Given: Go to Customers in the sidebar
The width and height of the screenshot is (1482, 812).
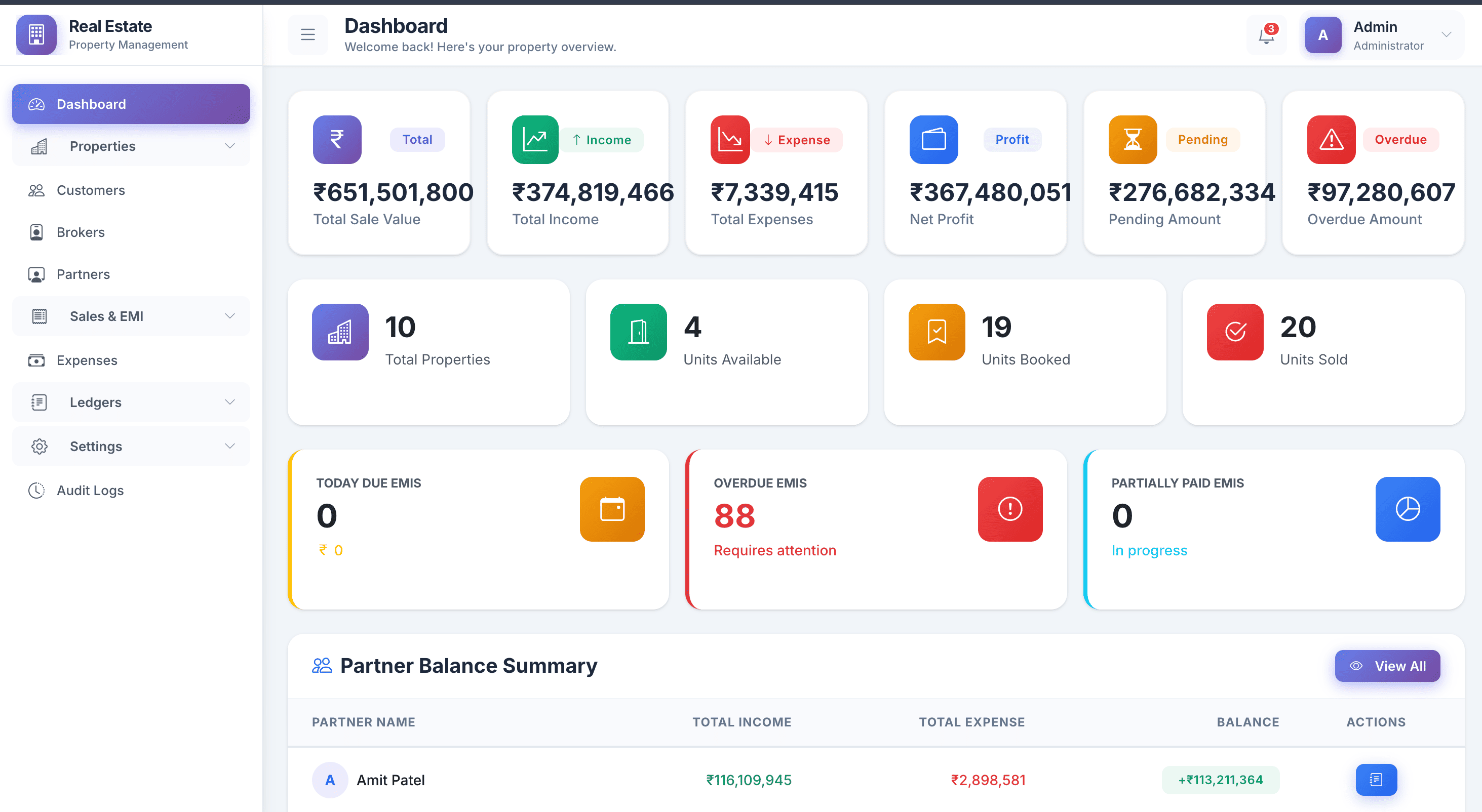Looking at the screenshot, I should pyautogui.click(x=90, y=190).
